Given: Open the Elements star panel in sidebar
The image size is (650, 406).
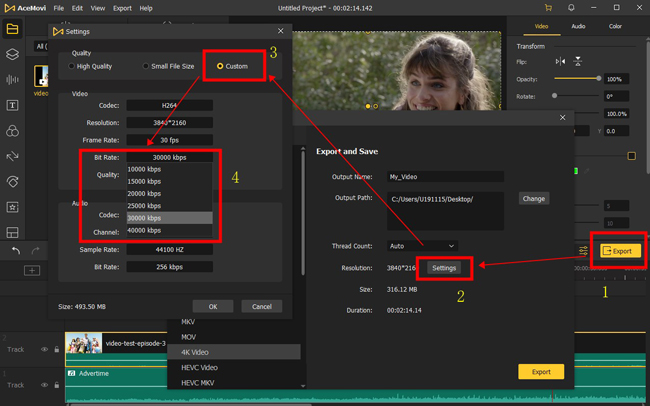Looking at the screenshot, I should [12, 207].
